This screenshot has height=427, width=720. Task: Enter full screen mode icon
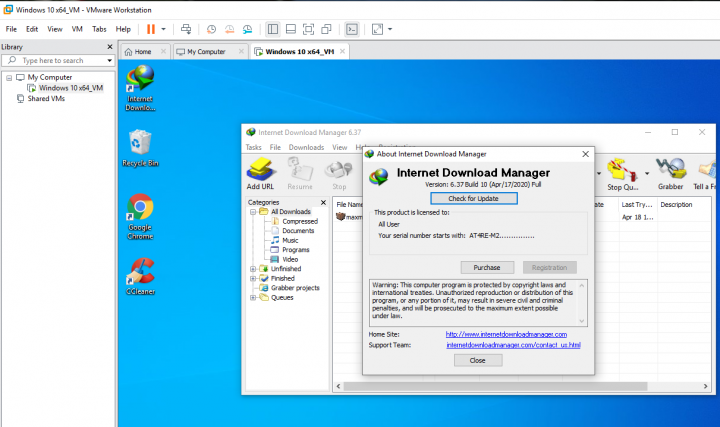(309, 29)
